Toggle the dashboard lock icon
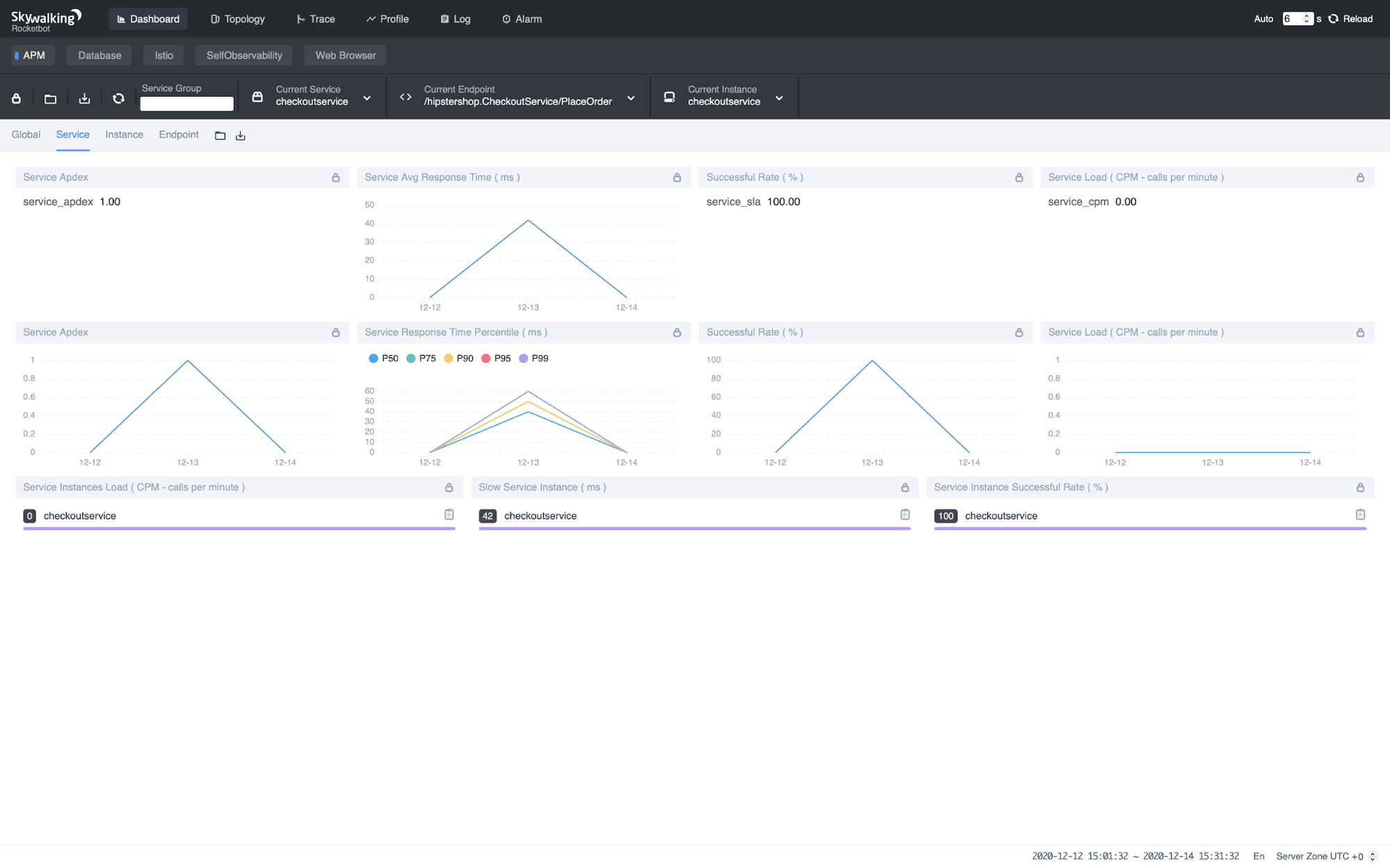The width and height of the screenshot is (1390, 868). 16,98
